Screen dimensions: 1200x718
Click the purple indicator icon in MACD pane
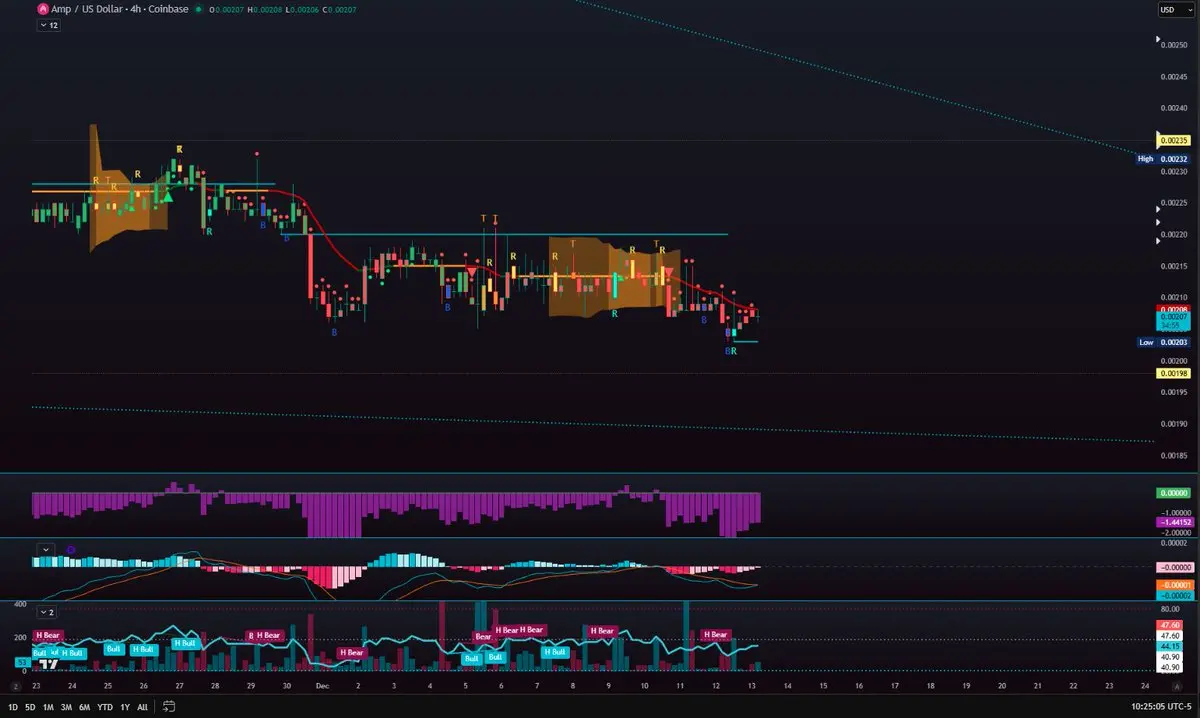tap(70, 549)
